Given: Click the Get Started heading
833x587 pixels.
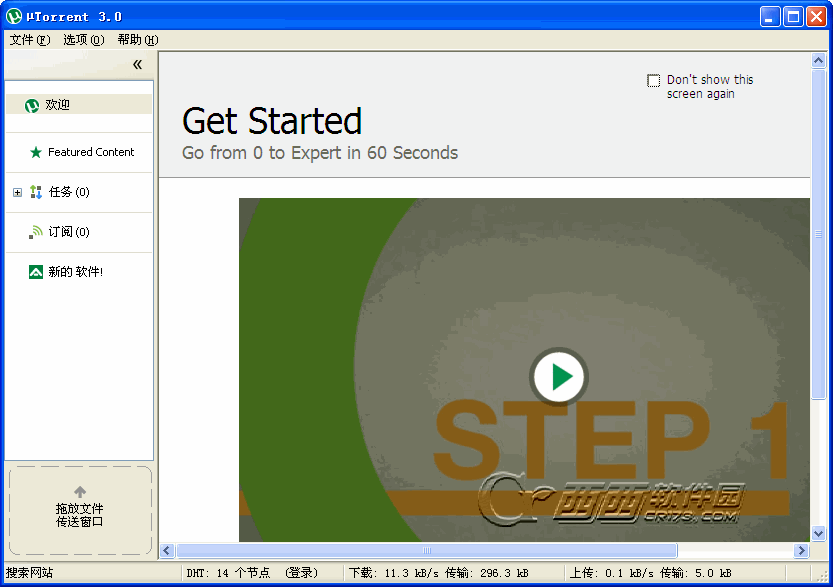Looking at the screenshot, I should point(272,121).
